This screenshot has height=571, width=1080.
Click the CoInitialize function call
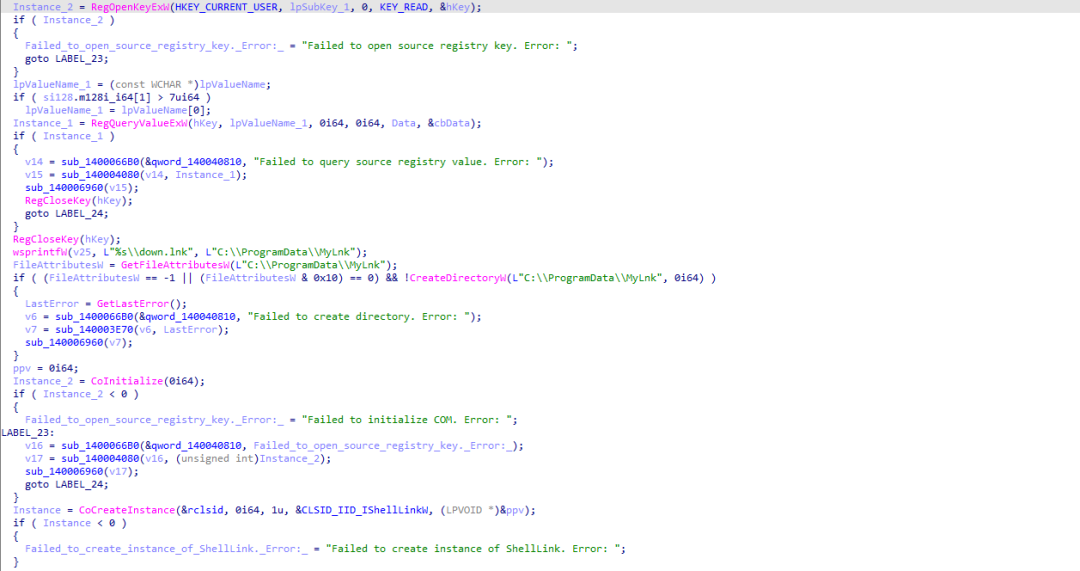pyautogui.click(x=127, y=381)
